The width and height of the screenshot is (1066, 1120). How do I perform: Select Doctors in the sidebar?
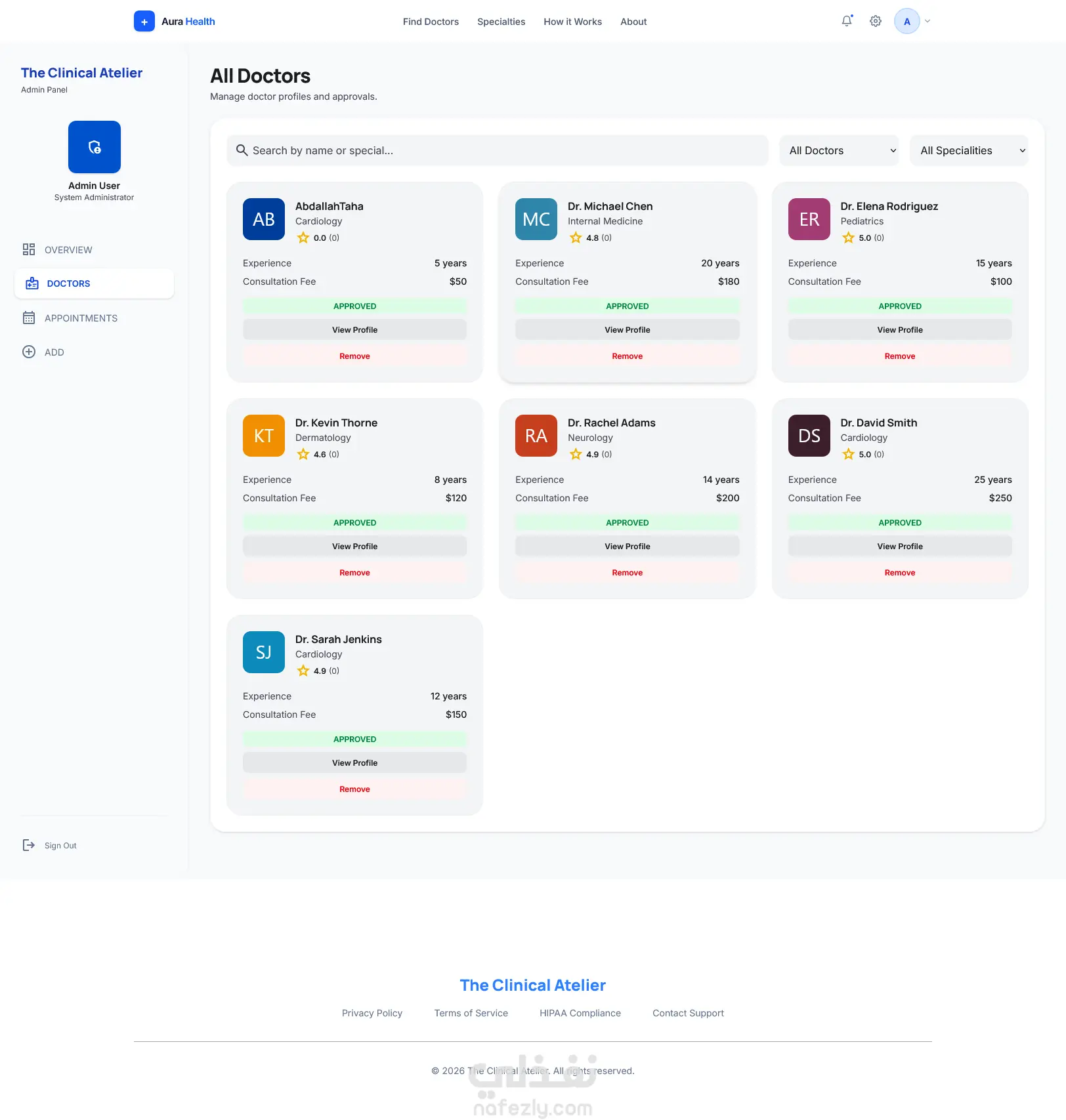[x=94, y=283]
